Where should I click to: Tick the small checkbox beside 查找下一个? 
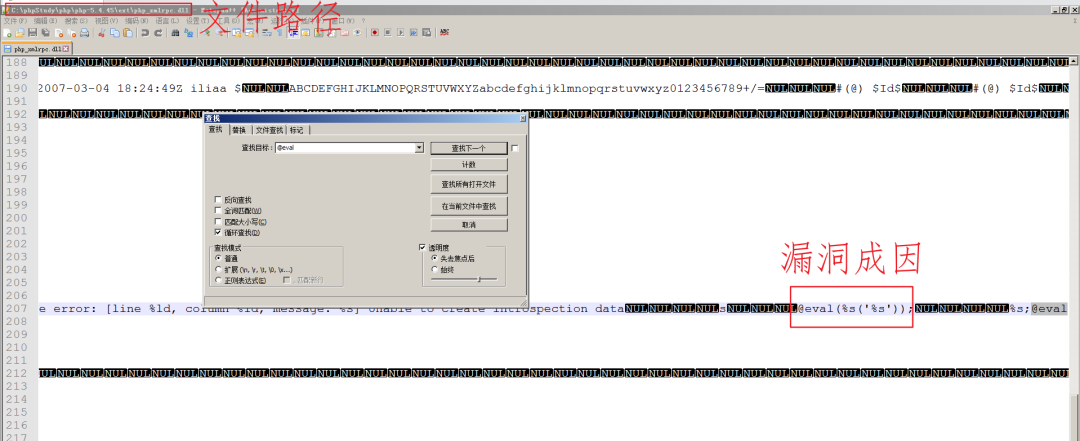[x=515, y=148]
